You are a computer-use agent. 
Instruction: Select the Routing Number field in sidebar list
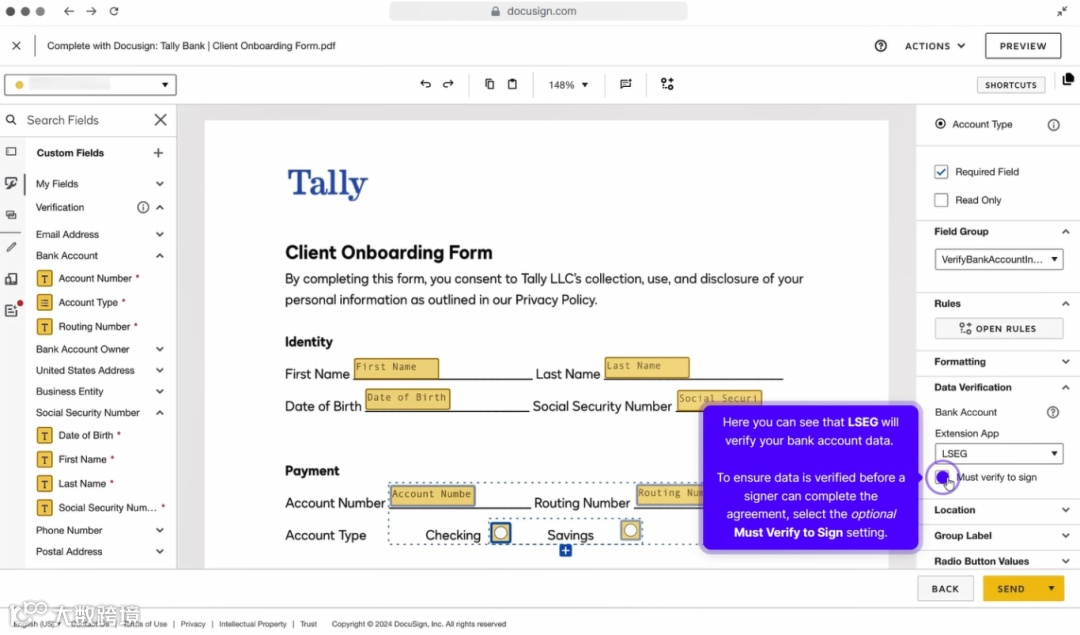(96, 326)
